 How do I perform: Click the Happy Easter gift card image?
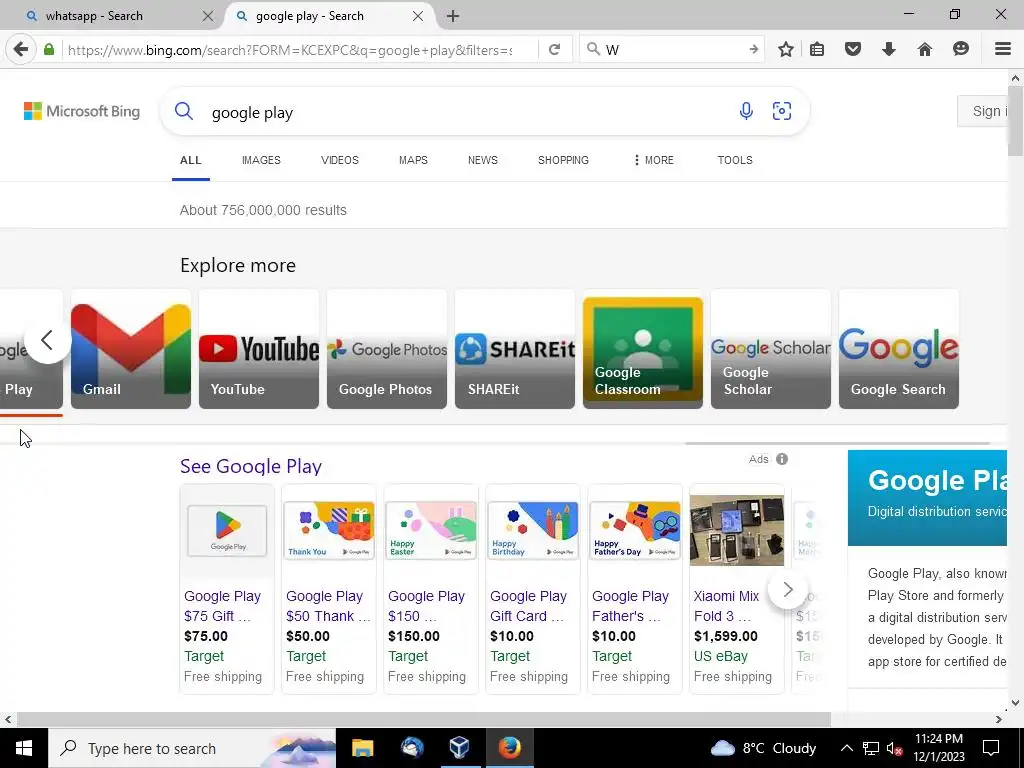431,530
